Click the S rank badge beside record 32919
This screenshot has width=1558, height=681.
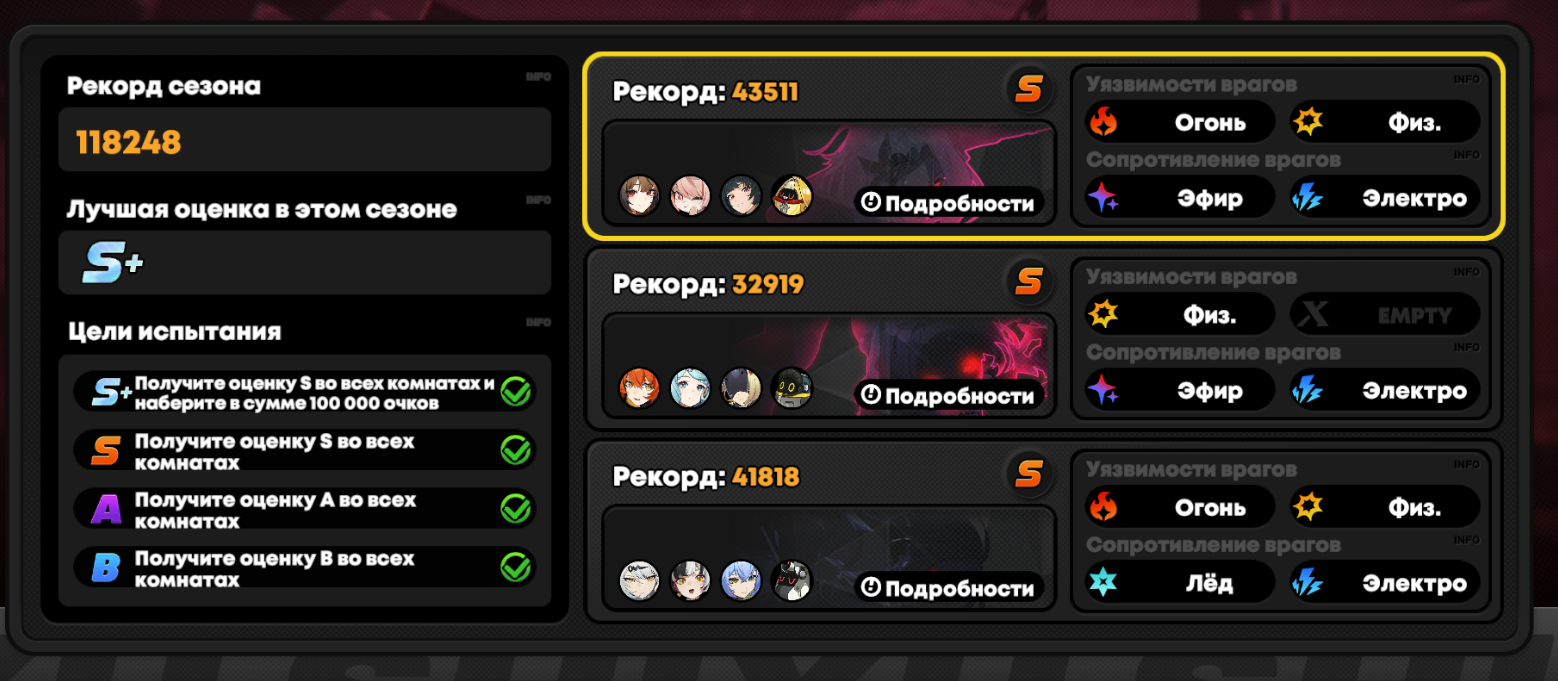click(1029, 282)
